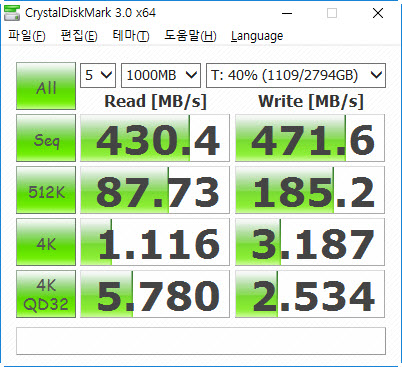This screenshot has width=402, height=367.
Task: Open the 도움말(H) menu
Action: point(190,36)
